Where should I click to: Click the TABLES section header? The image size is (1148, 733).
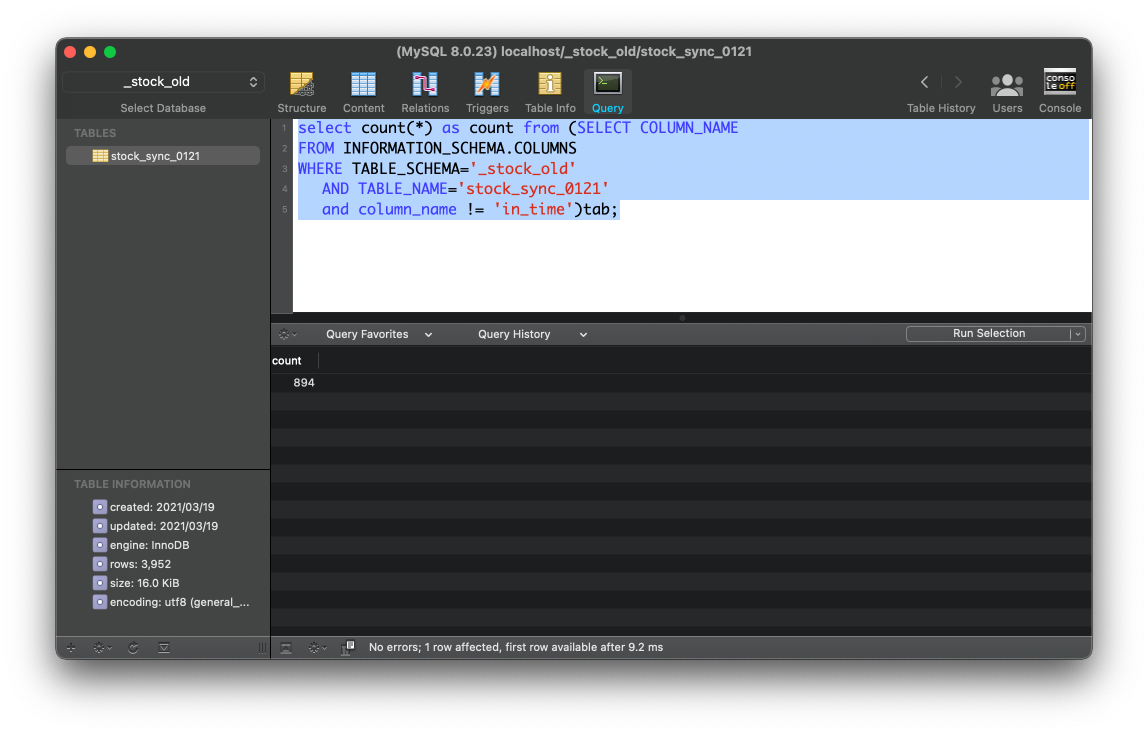94,133
